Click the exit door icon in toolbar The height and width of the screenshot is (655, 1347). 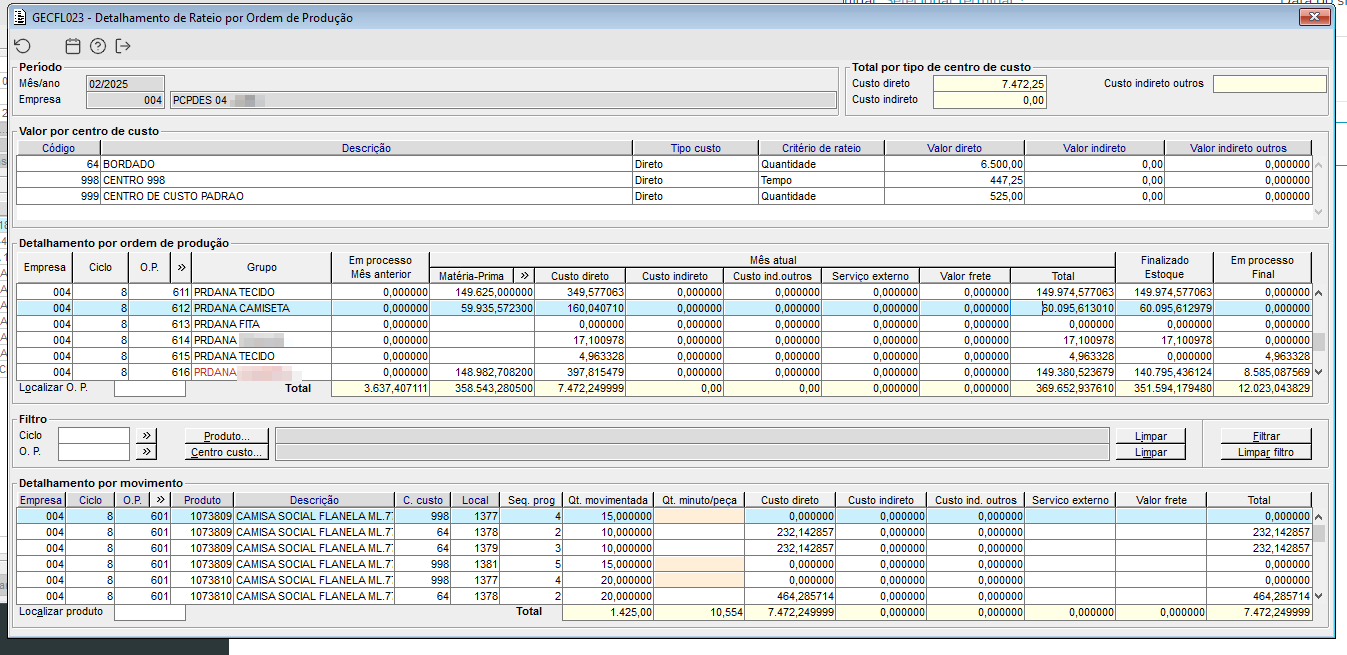coord(123,46)
